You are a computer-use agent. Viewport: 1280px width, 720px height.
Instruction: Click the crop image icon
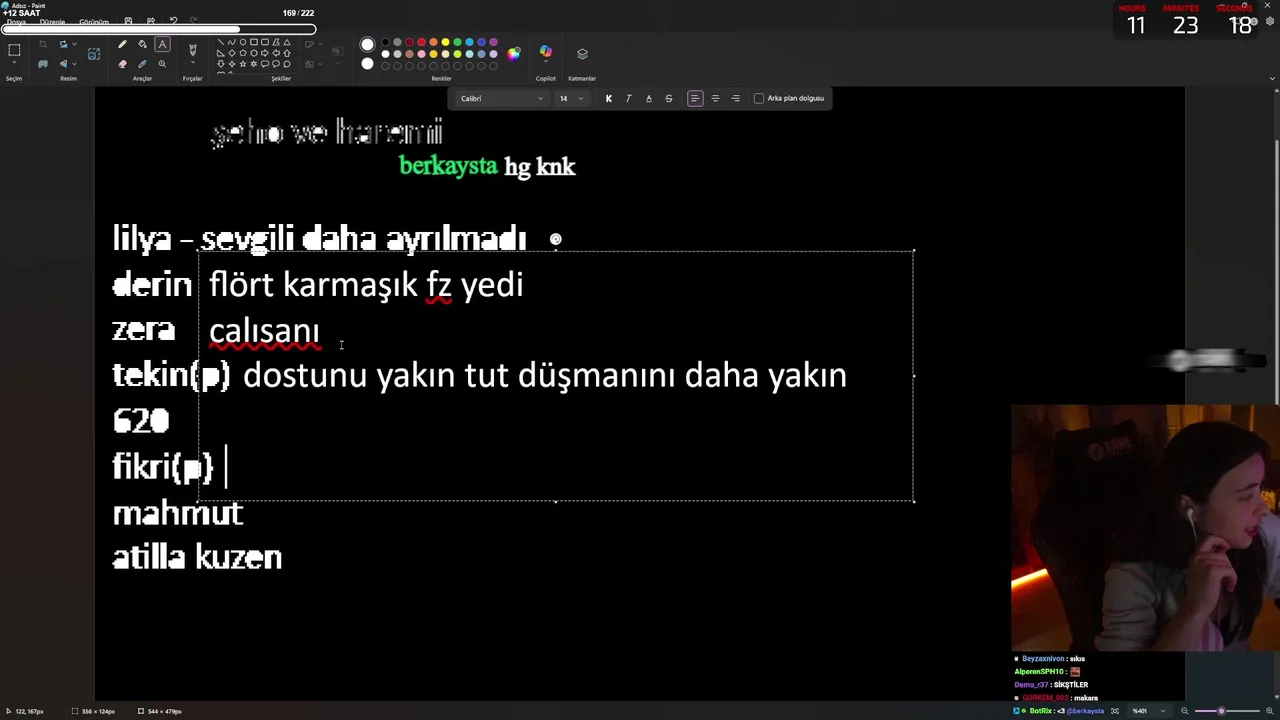(43, 44)
